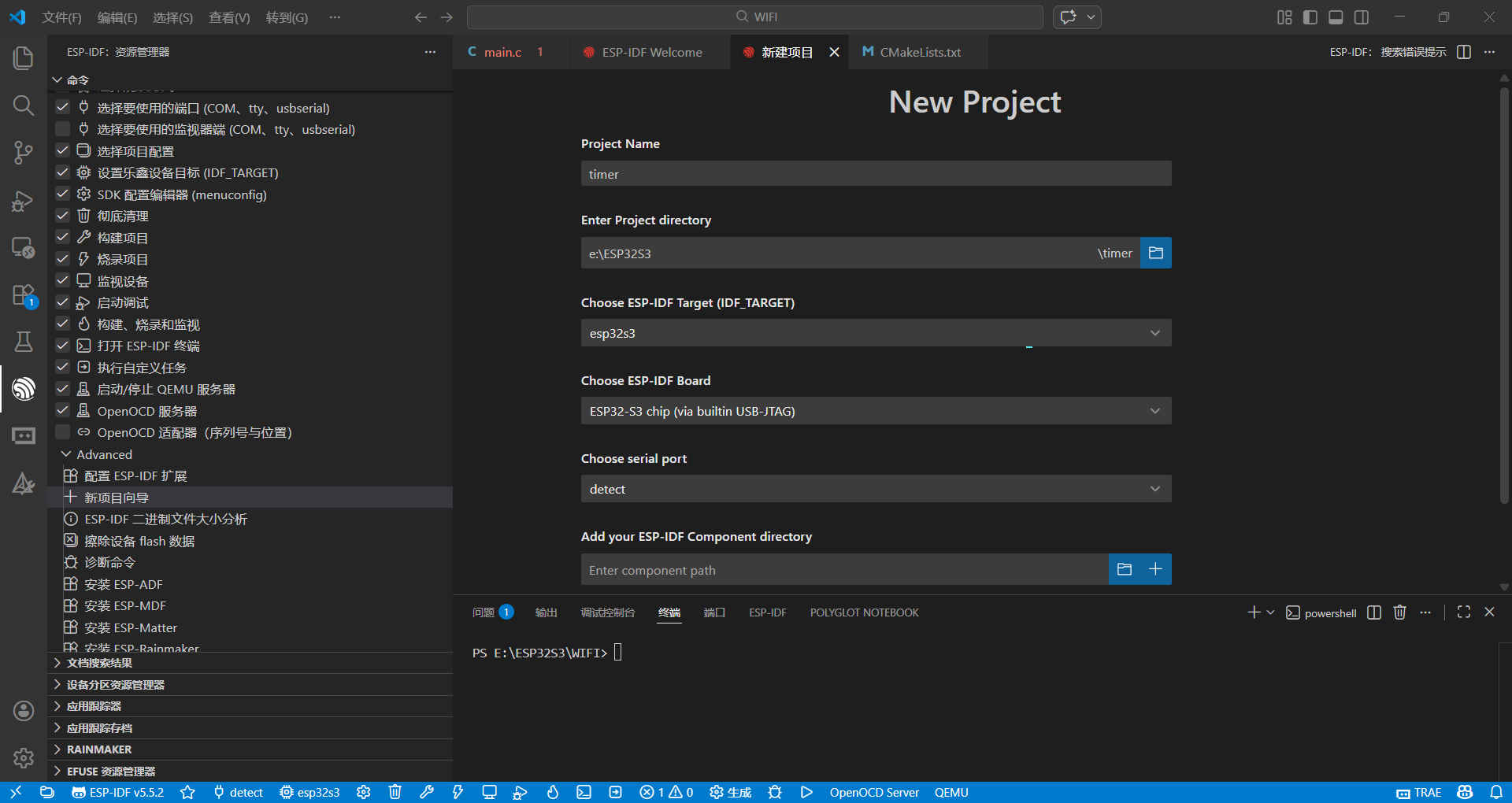The image size is (1512, 803).
Task: Toggle checkbox for 监视设备 command
Action: (62, 280)
